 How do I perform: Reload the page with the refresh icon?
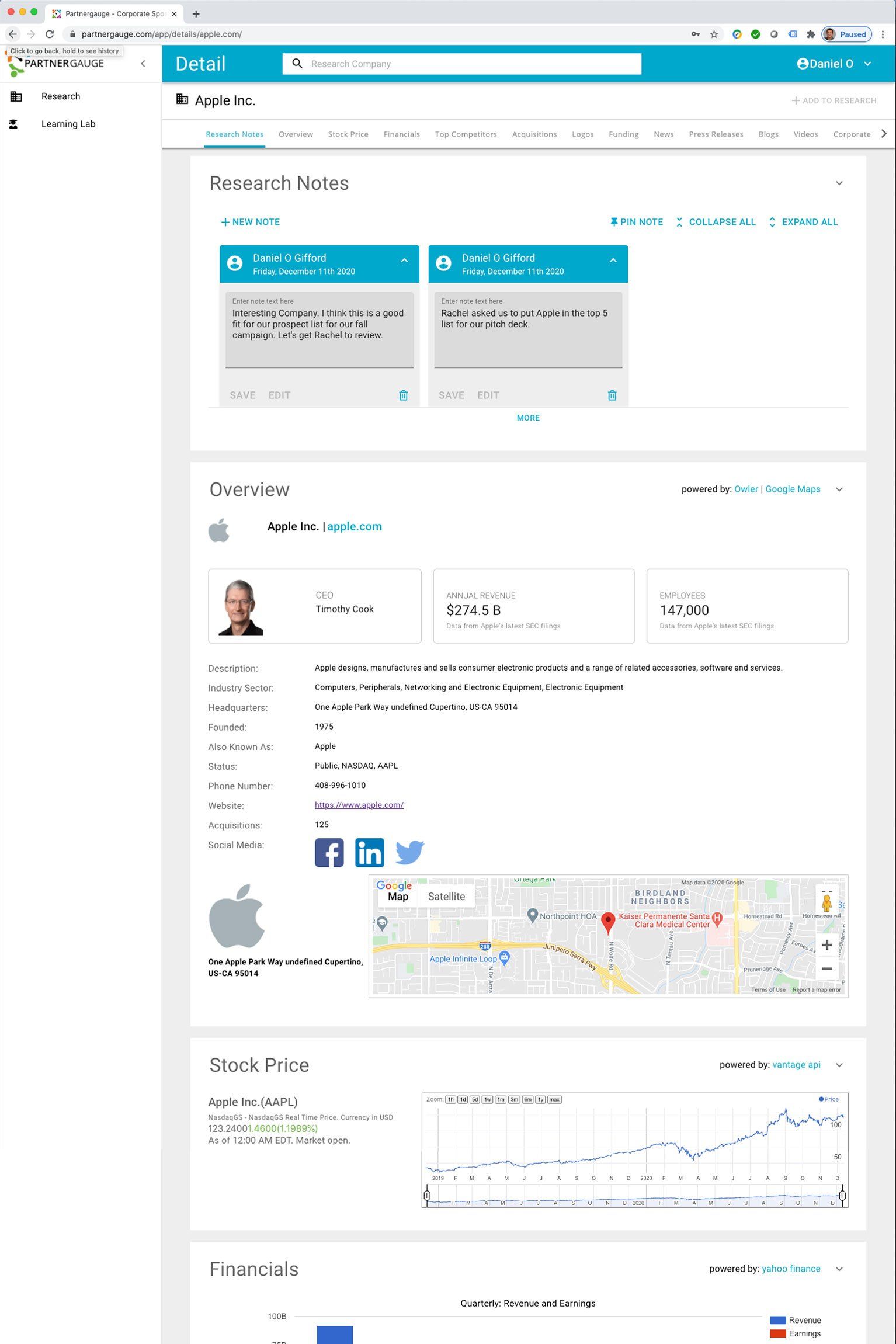click(50, 34)
